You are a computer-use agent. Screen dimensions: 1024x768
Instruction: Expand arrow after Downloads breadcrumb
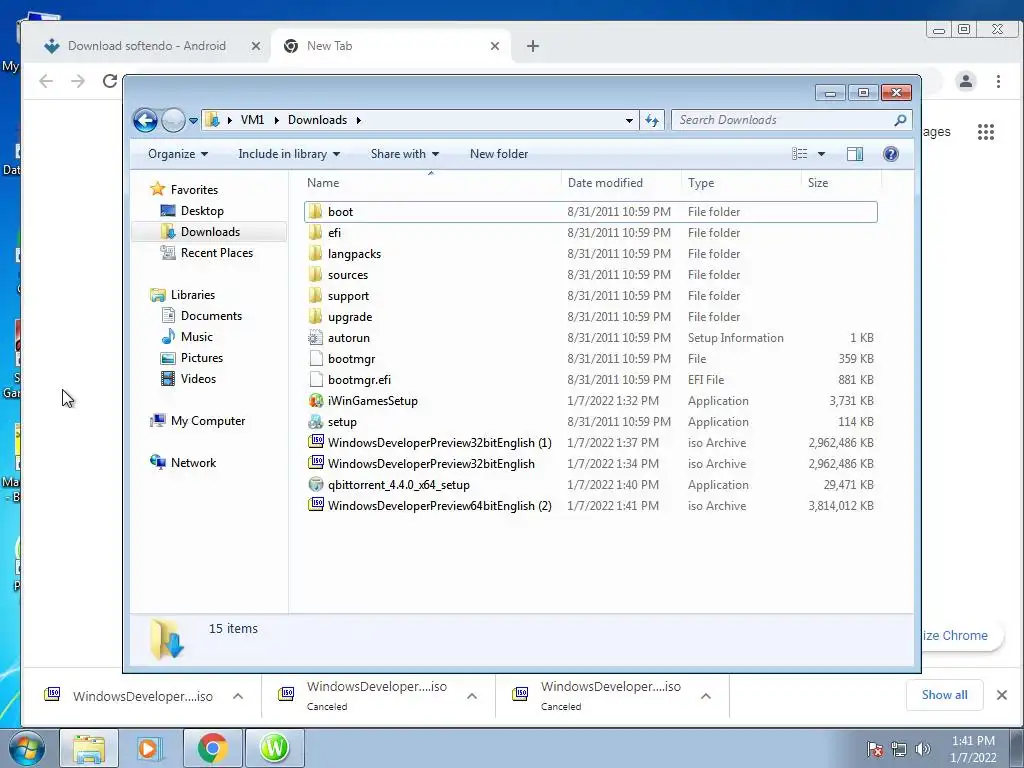[359, 121]
